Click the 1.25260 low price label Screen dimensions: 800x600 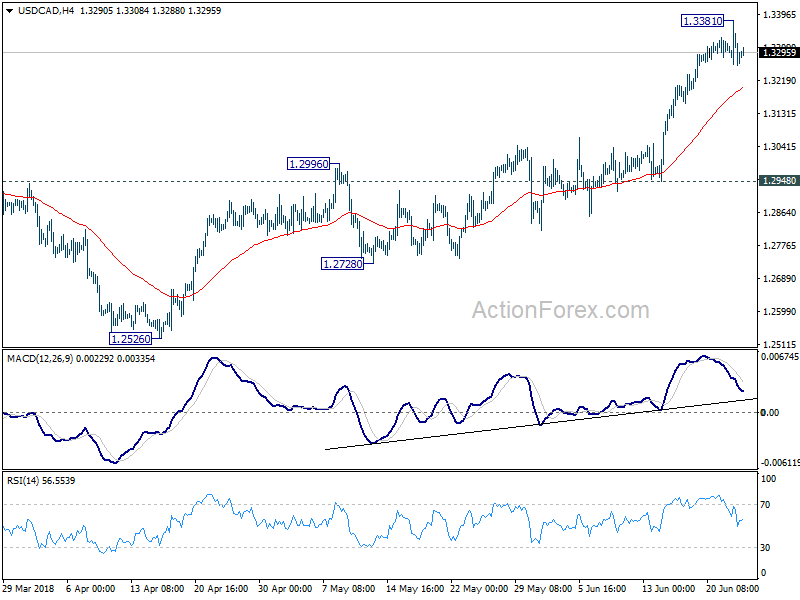tap(131, 339)
